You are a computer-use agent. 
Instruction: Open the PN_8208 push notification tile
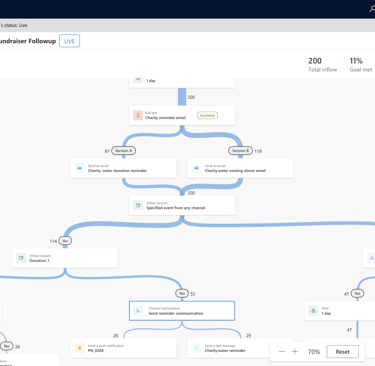123,348
